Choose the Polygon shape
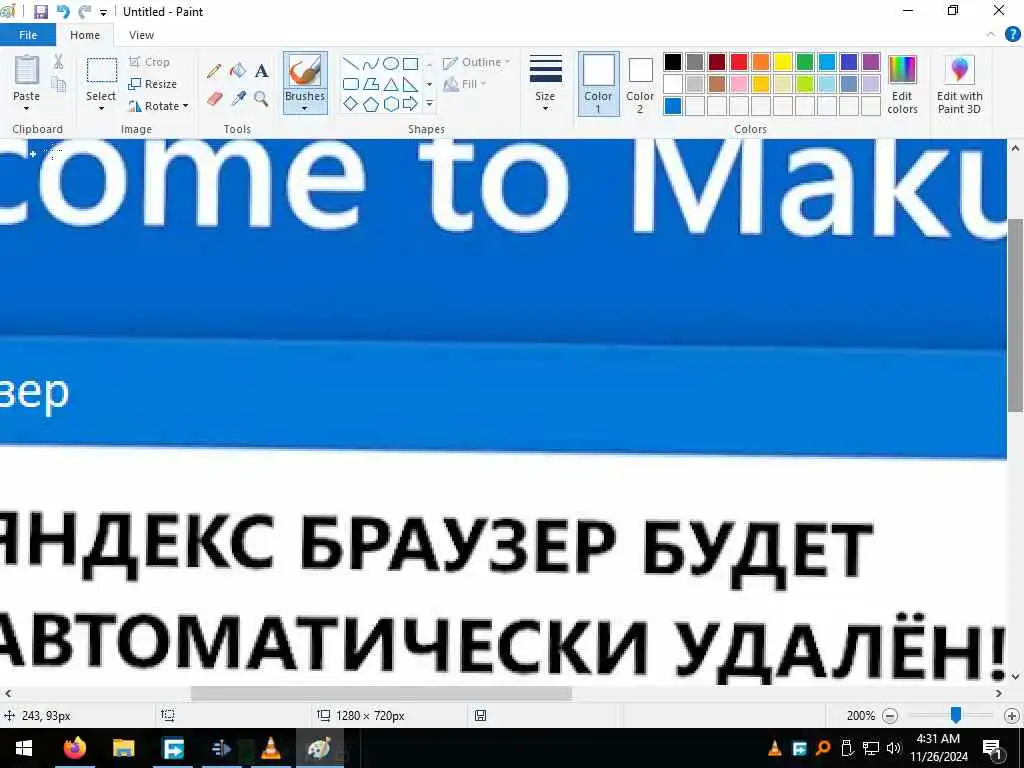 [370, 84]
